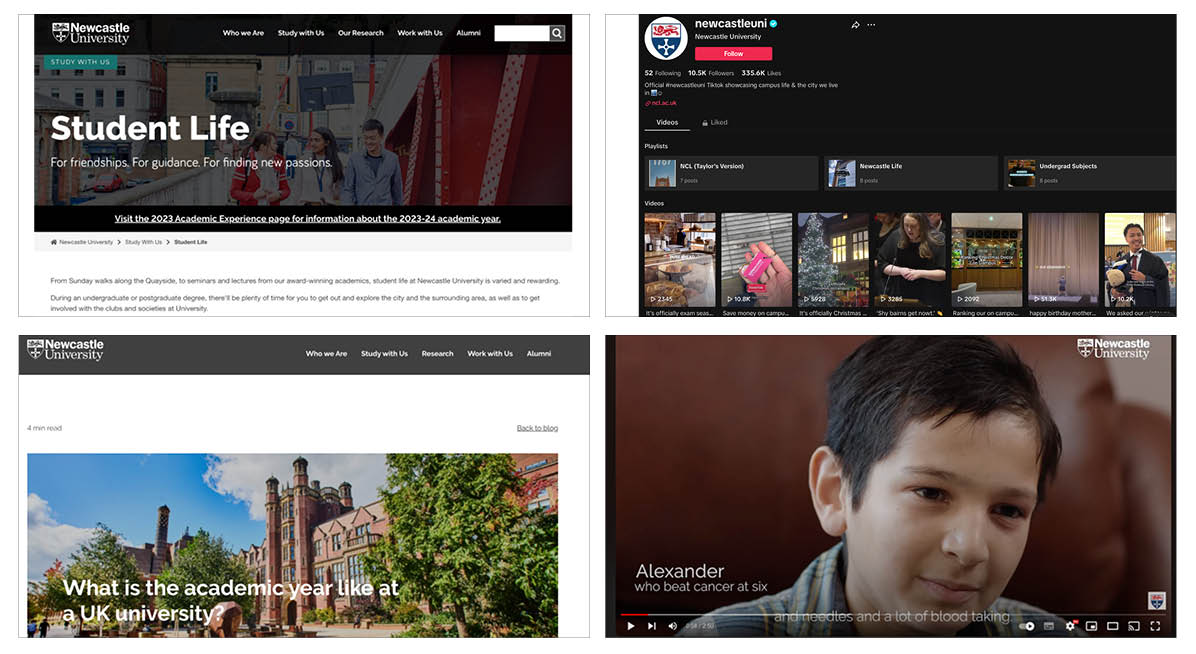The image size is (1196, 654).
Task: Click the play button in the video player
Action: (x=631, y=626)
